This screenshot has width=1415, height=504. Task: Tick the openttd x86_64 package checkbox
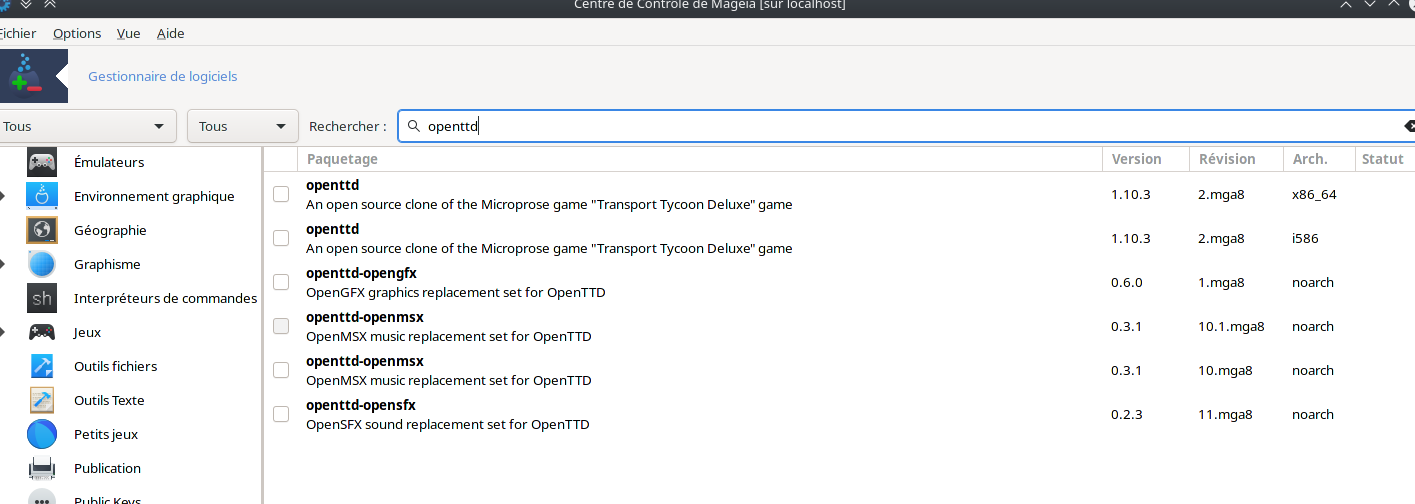click(281, 194)
